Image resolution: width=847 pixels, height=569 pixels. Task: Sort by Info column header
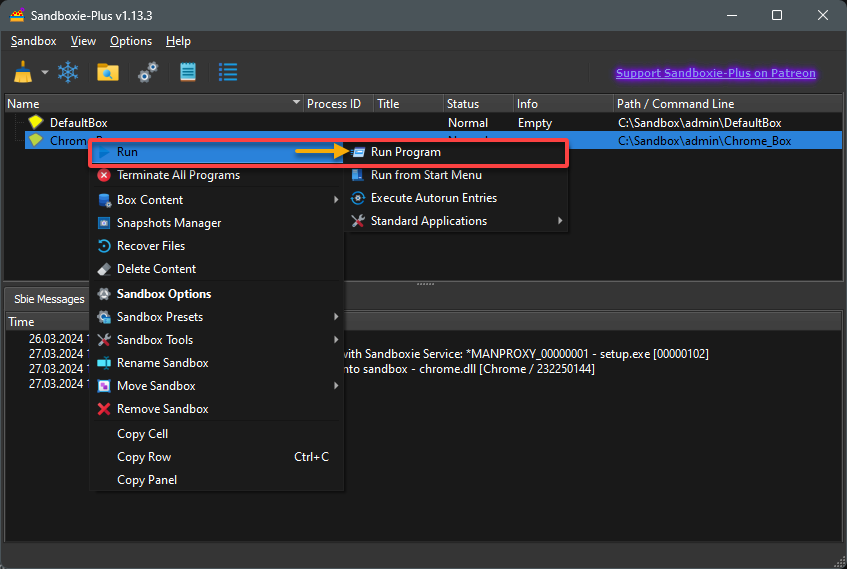pos(563,104)
